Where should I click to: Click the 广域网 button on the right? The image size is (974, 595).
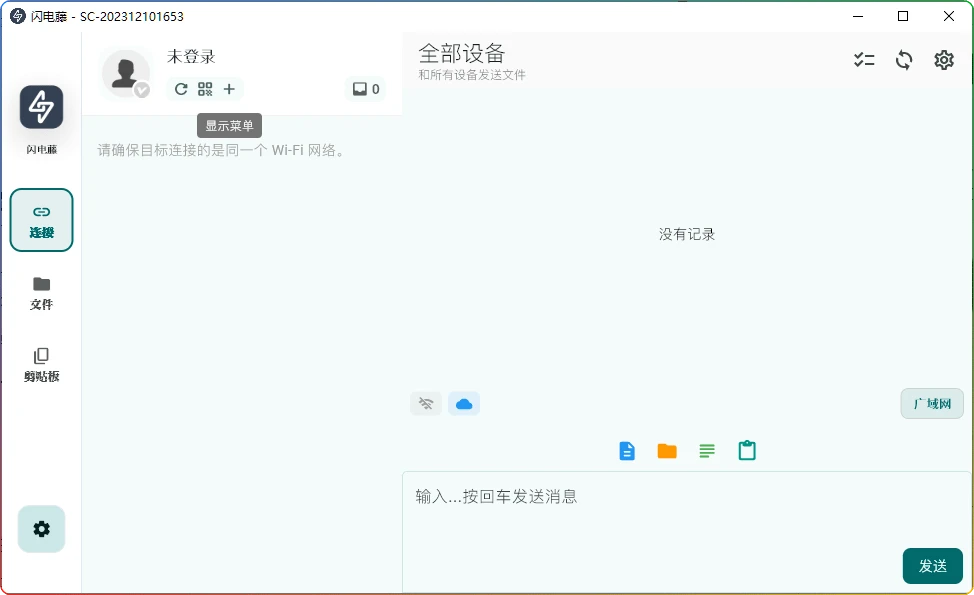click(931, 403)
